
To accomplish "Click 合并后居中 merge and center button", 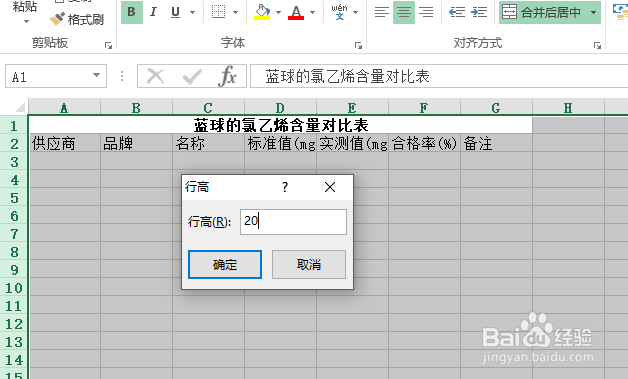I will pos(542,12).
